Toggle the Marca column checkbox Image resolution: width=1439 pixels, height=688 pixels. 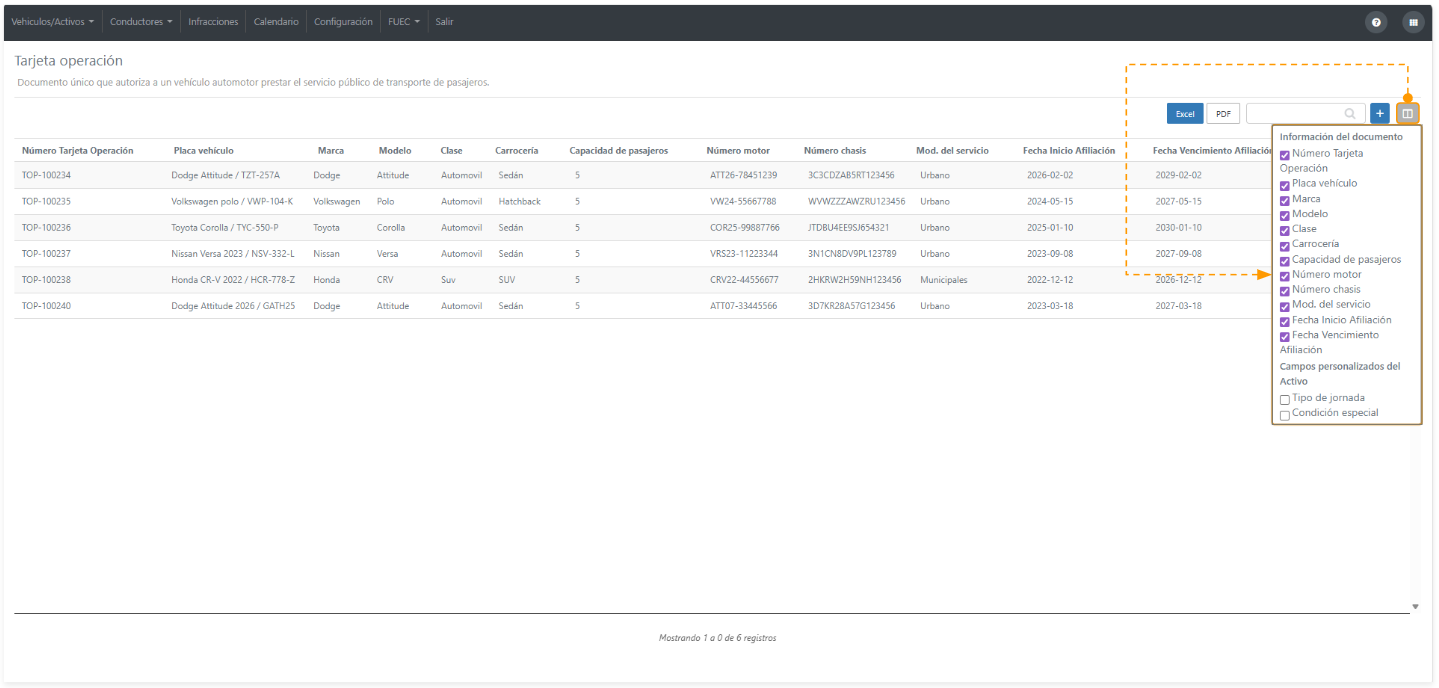[x=1285, y=200]
